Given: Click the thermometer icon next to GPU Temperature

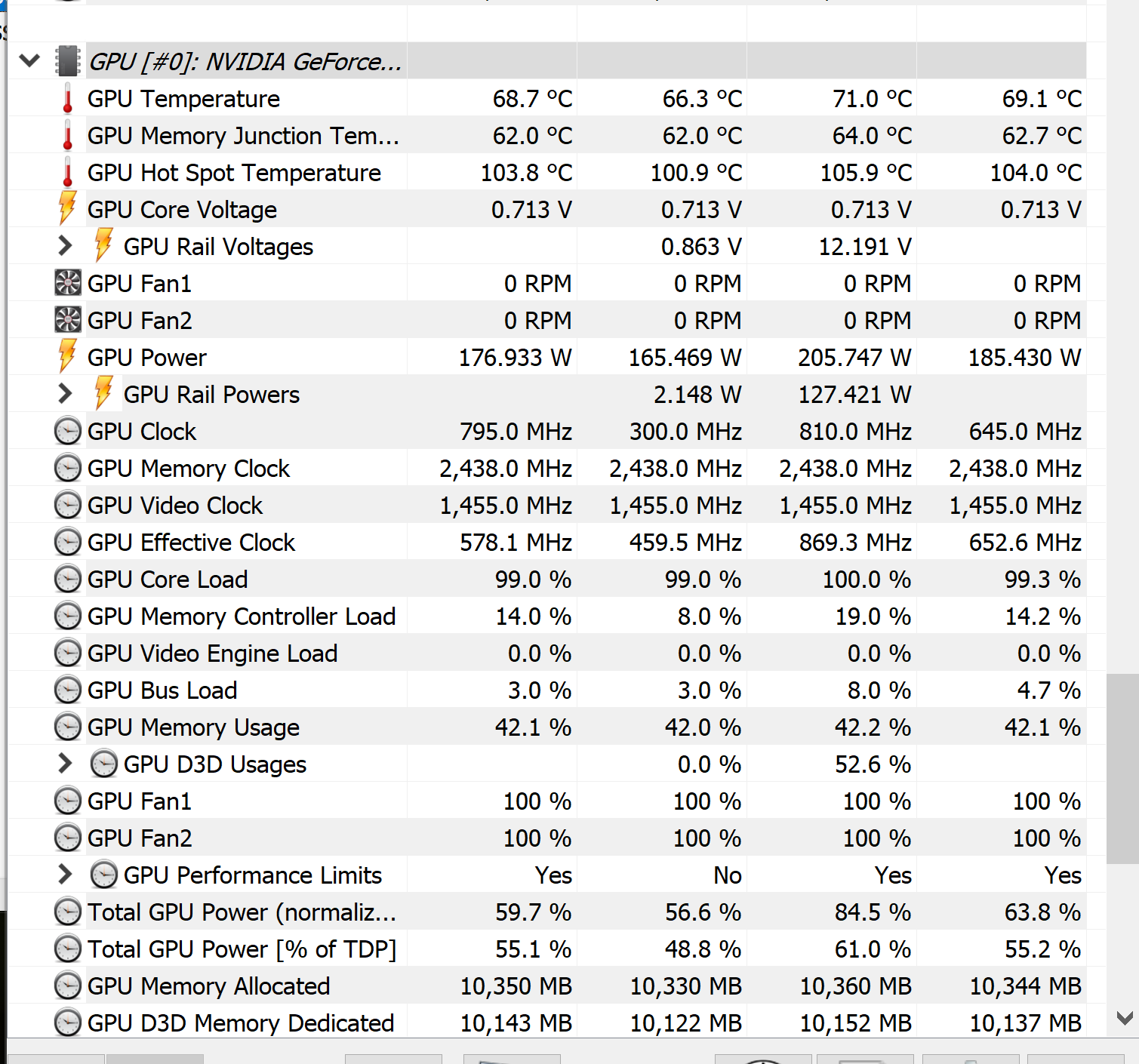Looking at the screenshot, I should (x=68, y=99).
